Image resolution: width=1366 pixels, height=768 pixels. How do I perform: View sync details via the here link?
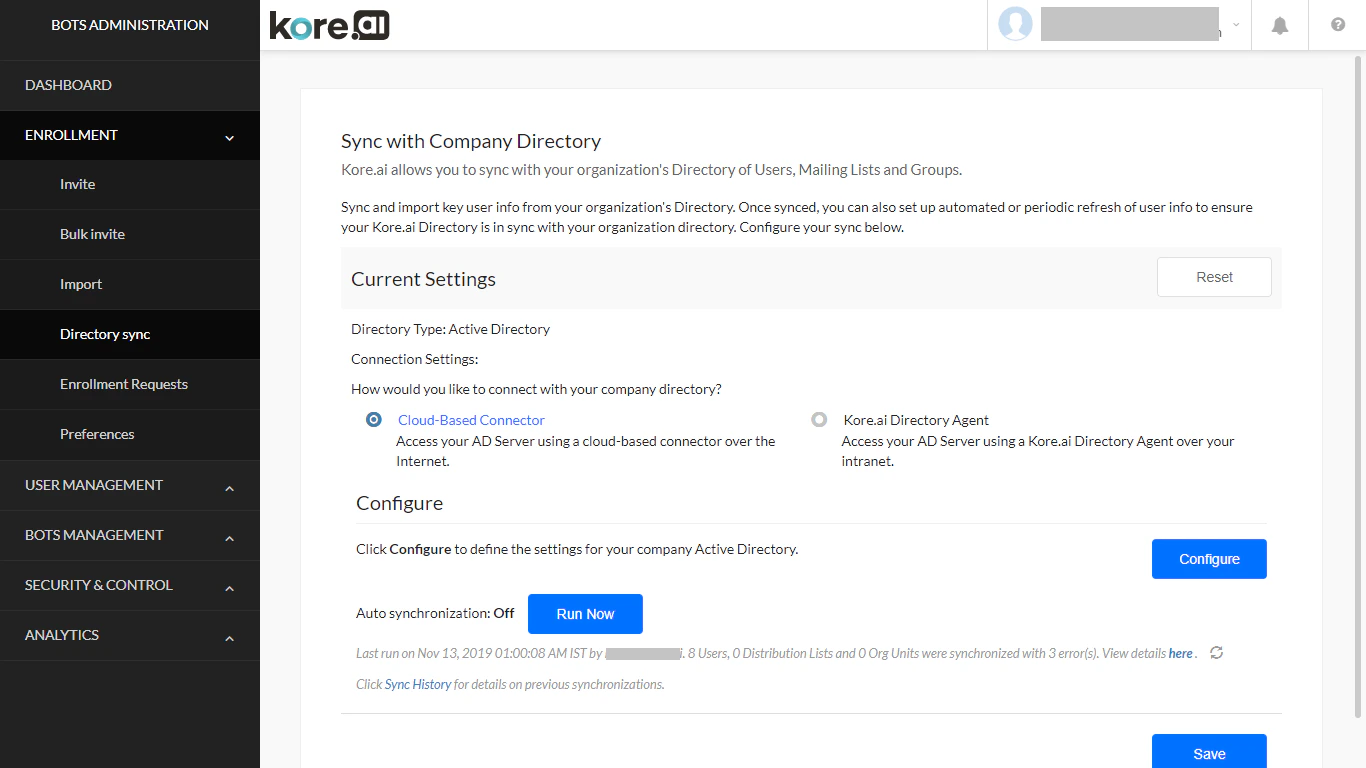1179,652
